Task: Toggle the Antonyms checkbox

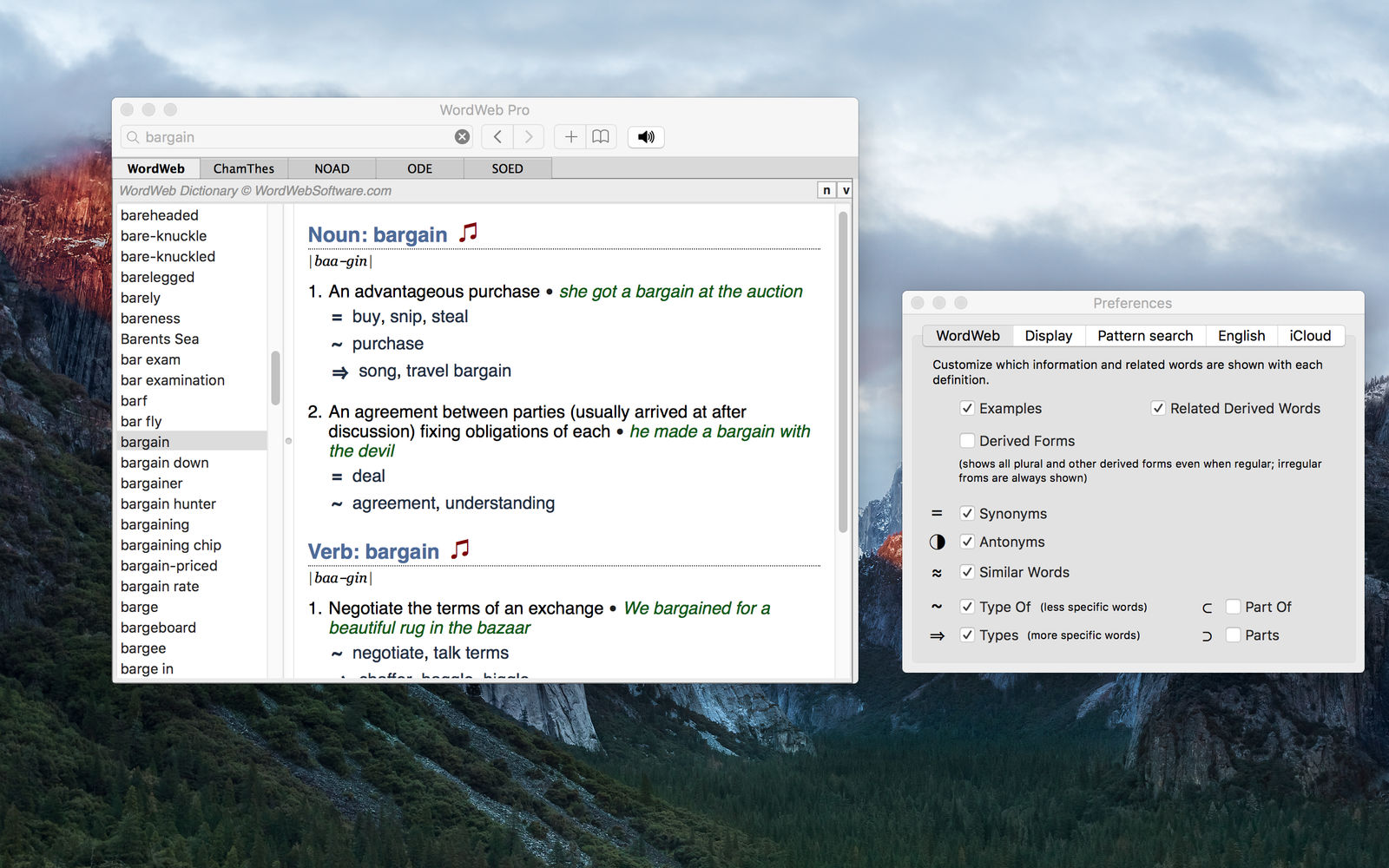Action: (967, 542)
